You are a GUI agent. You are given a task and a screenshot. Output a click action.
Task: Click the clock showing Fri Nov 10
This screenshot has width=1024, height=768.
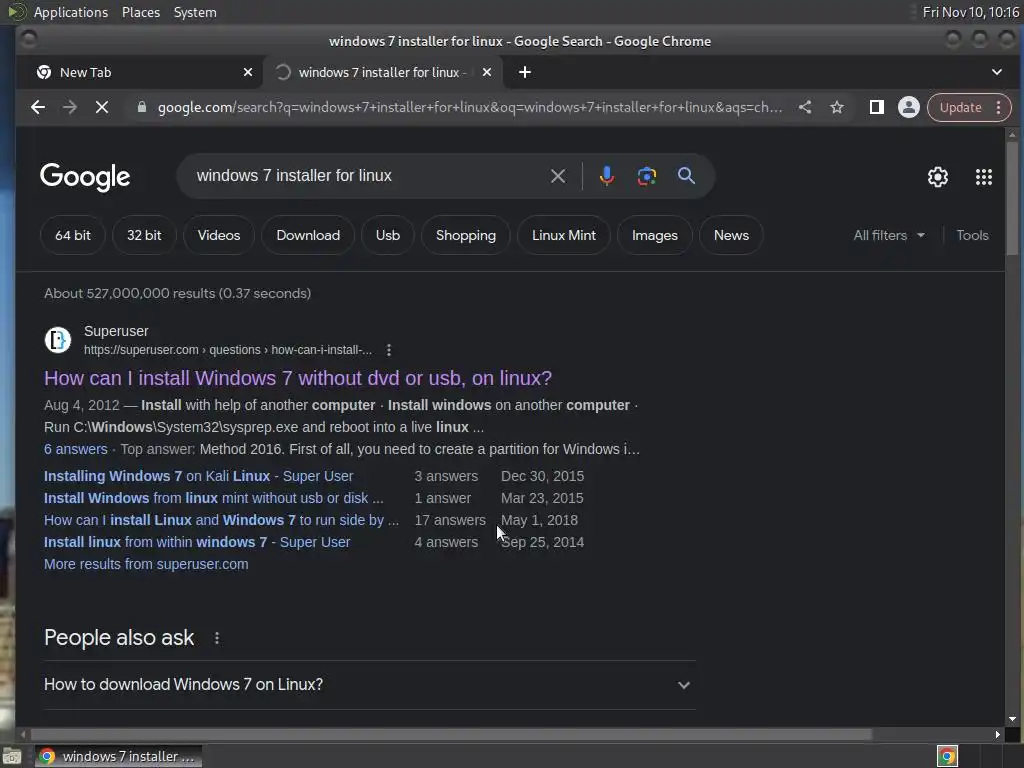(970, 12)
